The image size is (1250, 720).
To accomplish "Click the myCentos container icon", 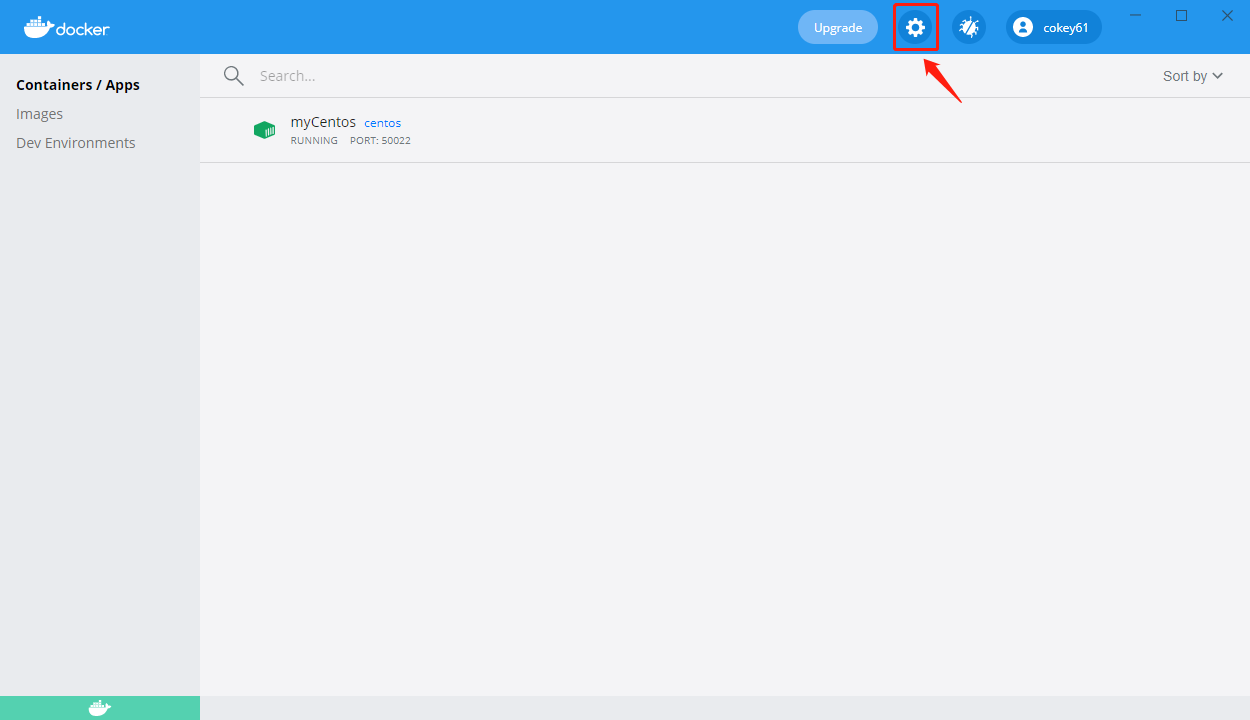I will click(264, 129).
